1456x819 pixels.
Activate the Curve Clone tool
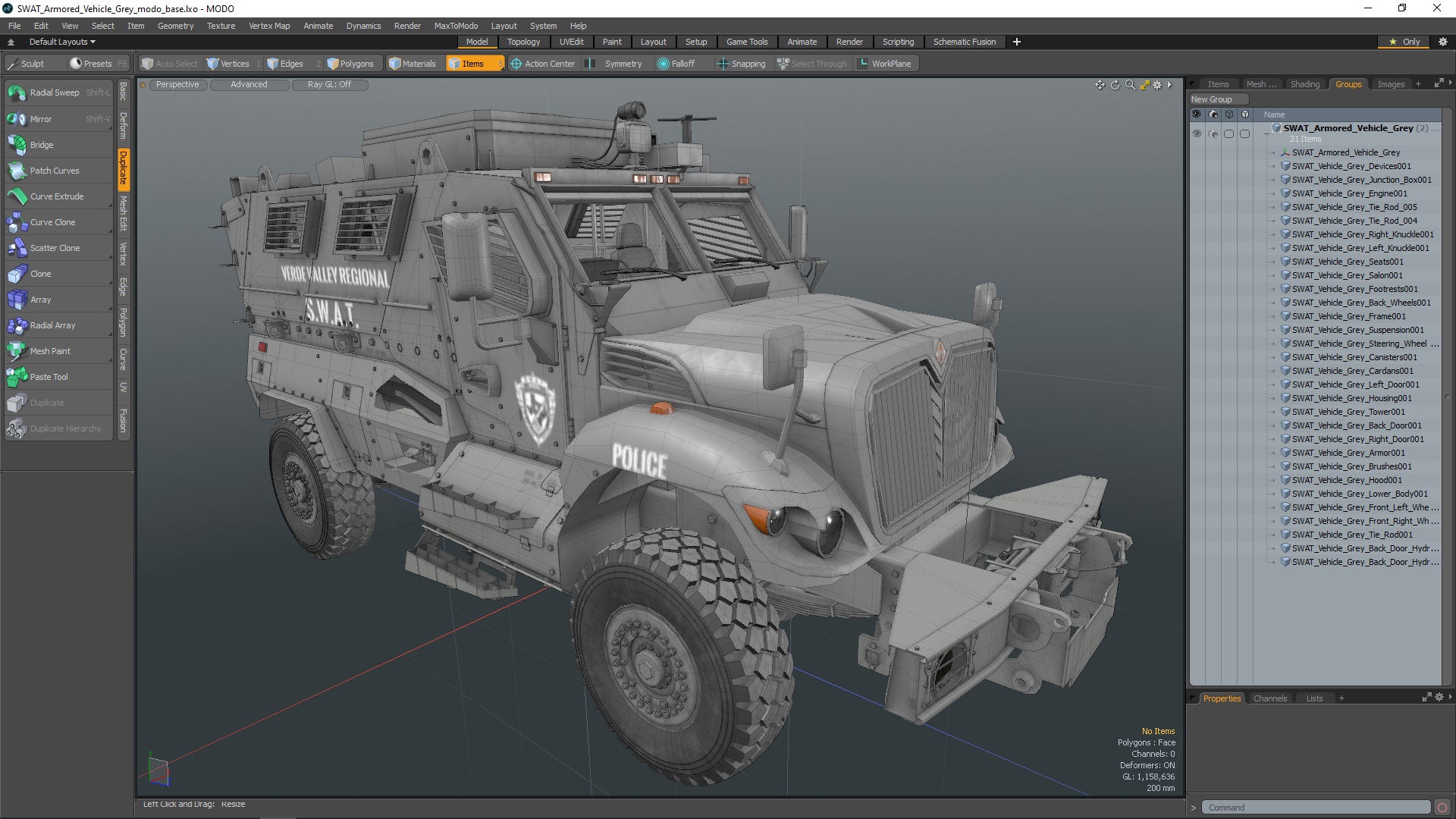[58, 222]
